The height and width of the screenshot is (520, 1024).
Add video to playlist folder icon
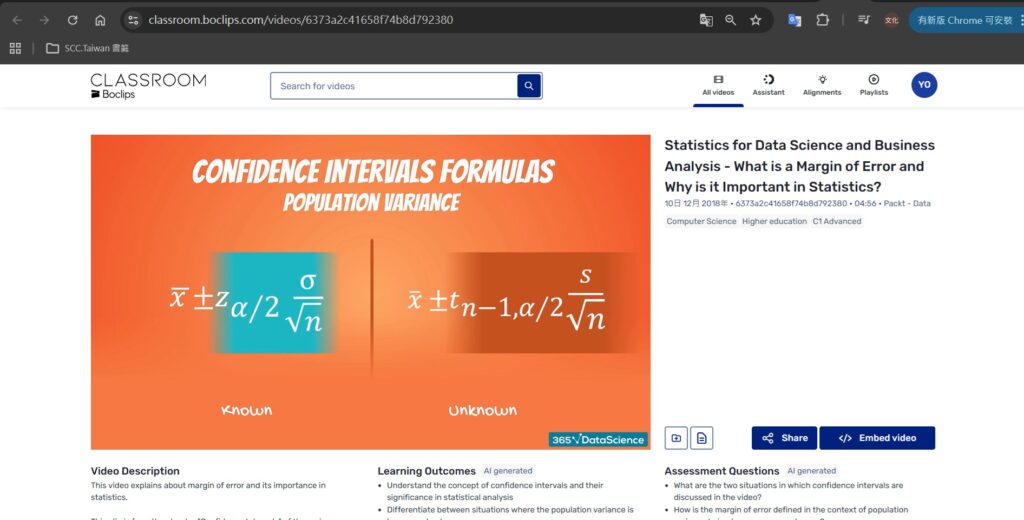[x=677, y=438]
